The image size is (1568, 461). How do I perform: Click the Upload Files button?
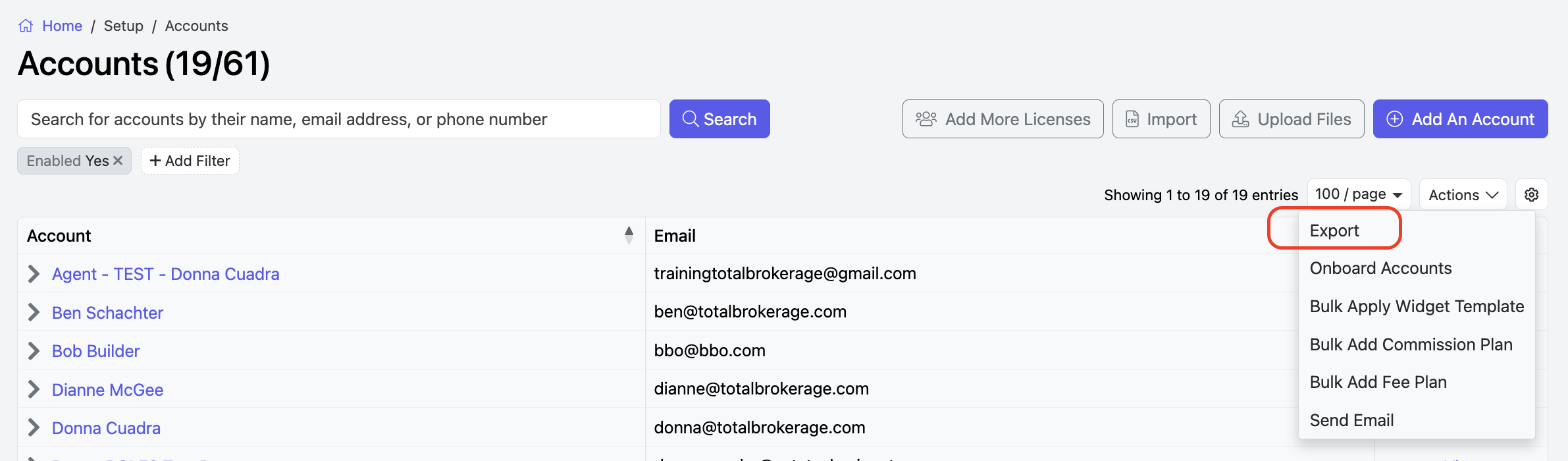(1291, 119)
